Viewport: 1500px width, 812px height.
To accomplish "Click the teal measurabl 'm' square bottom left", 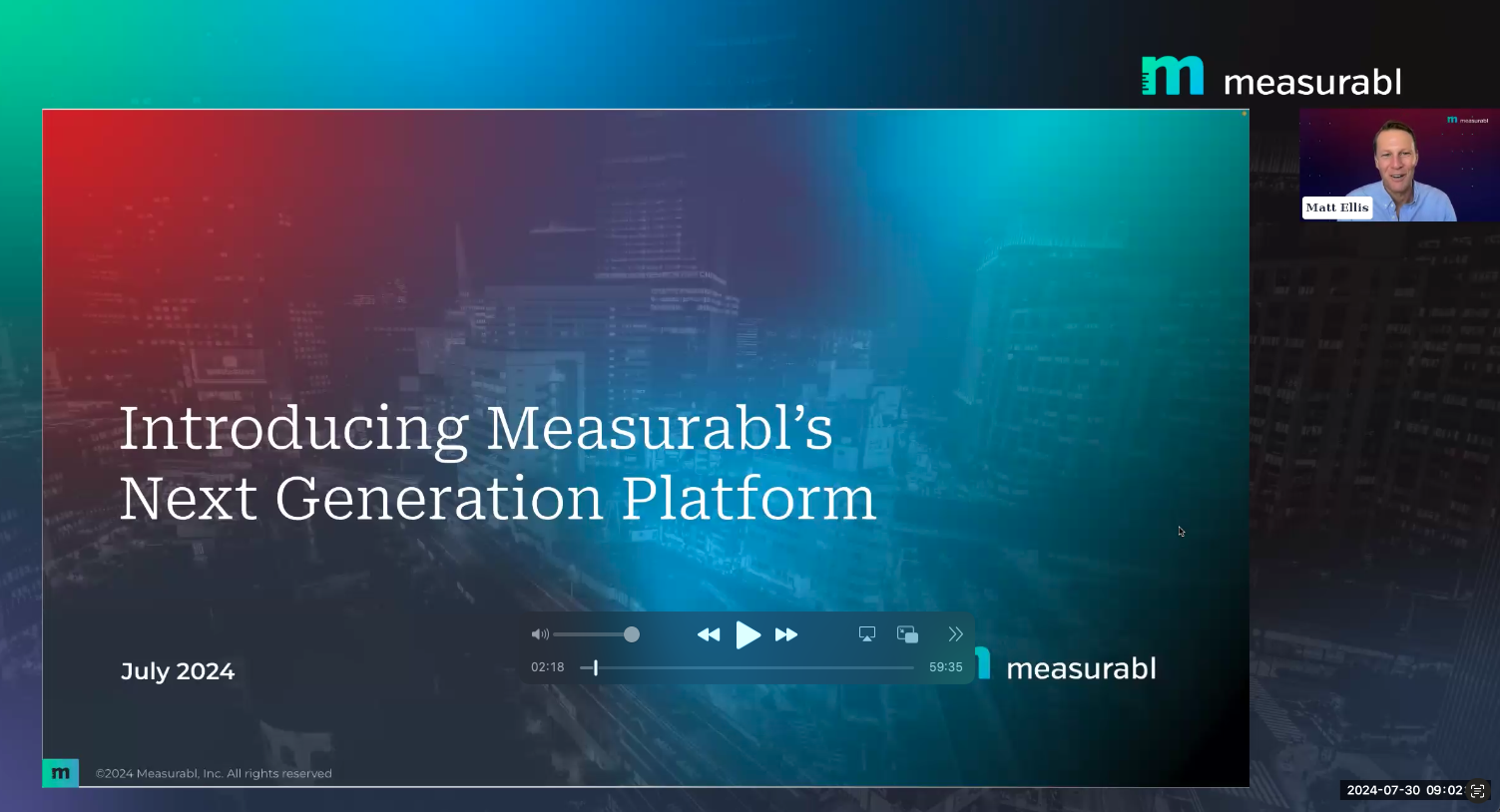I will (x=61, y=772).
